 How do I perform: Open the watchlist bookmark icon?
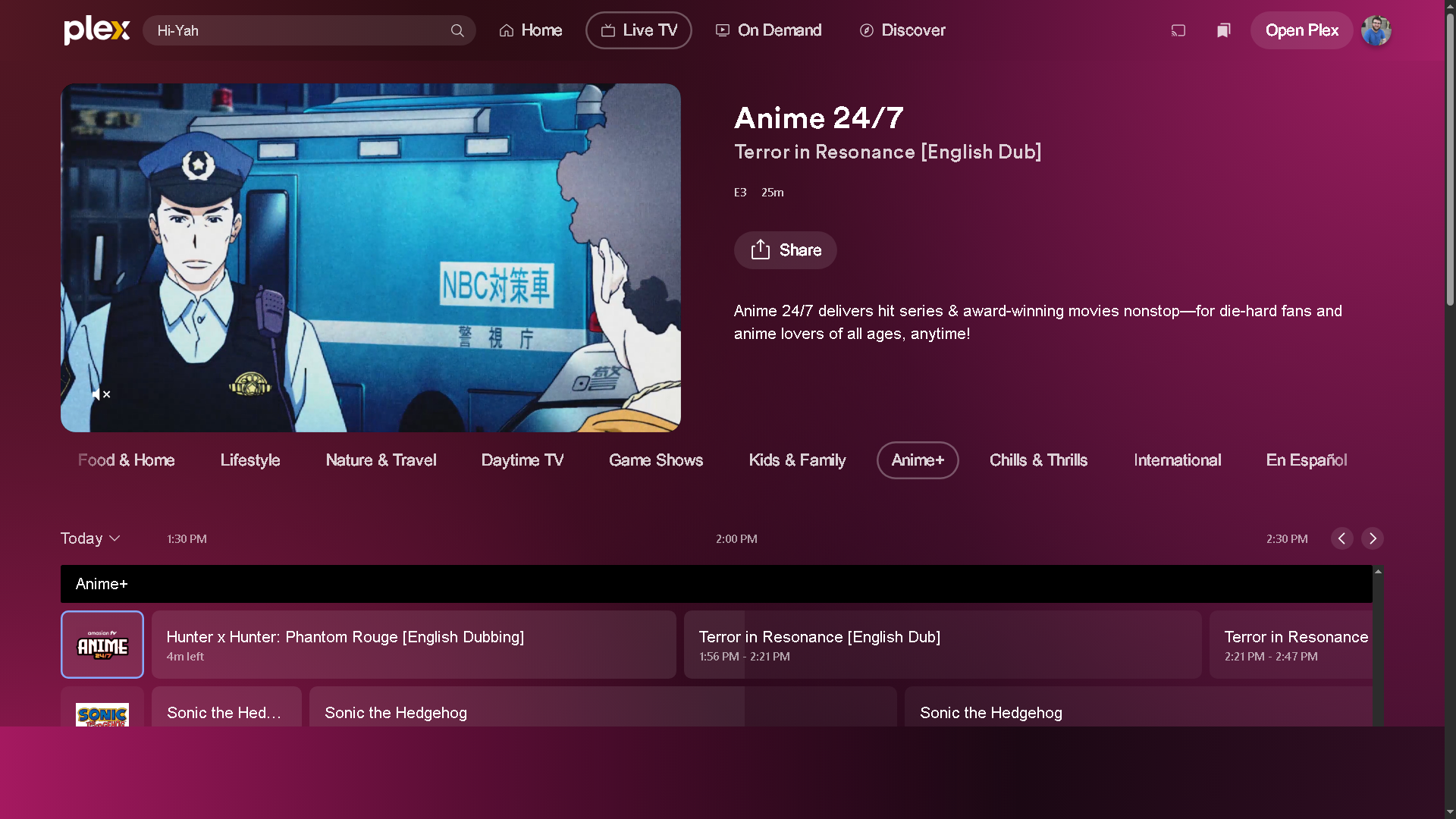[1223, 30]
